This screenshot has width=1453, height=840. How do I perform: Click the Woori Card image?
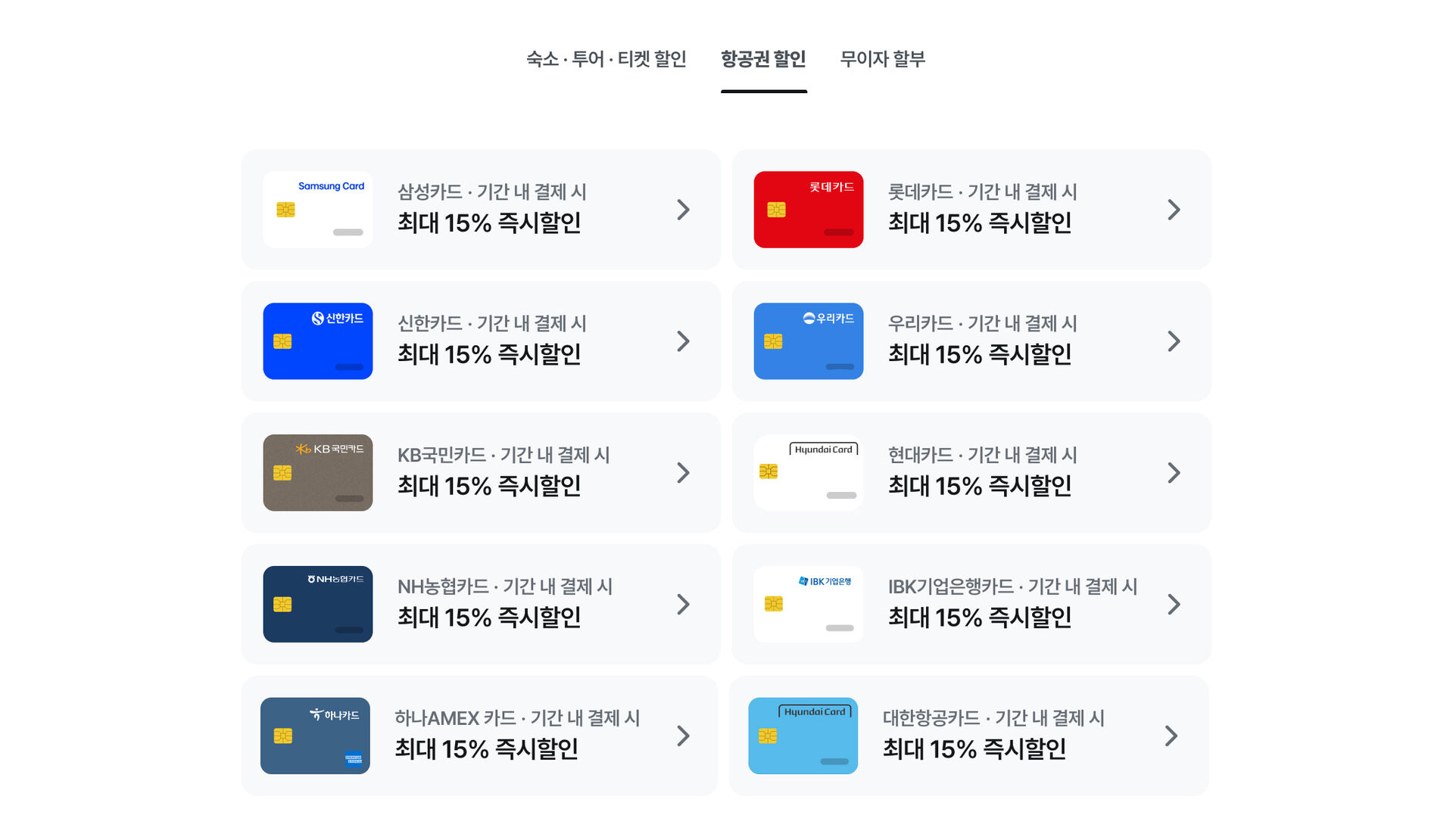pyautogui.click(x=808, y=341)
